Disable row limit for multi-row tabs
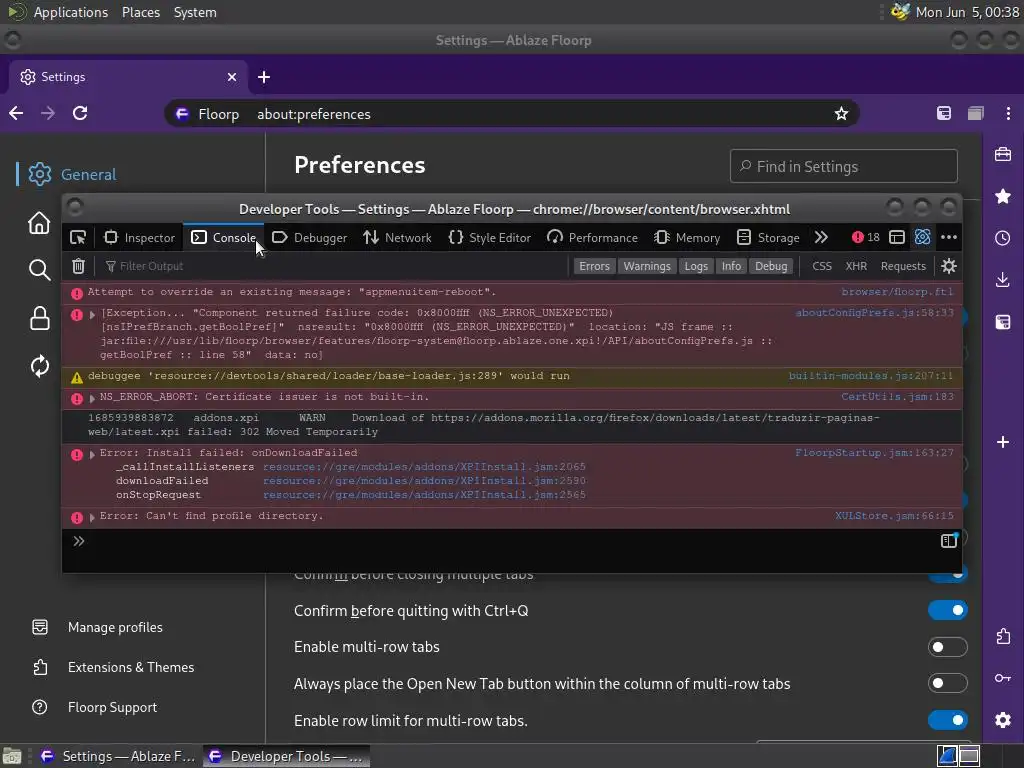Screen dimensions: 1024x768 coord(948,720)
